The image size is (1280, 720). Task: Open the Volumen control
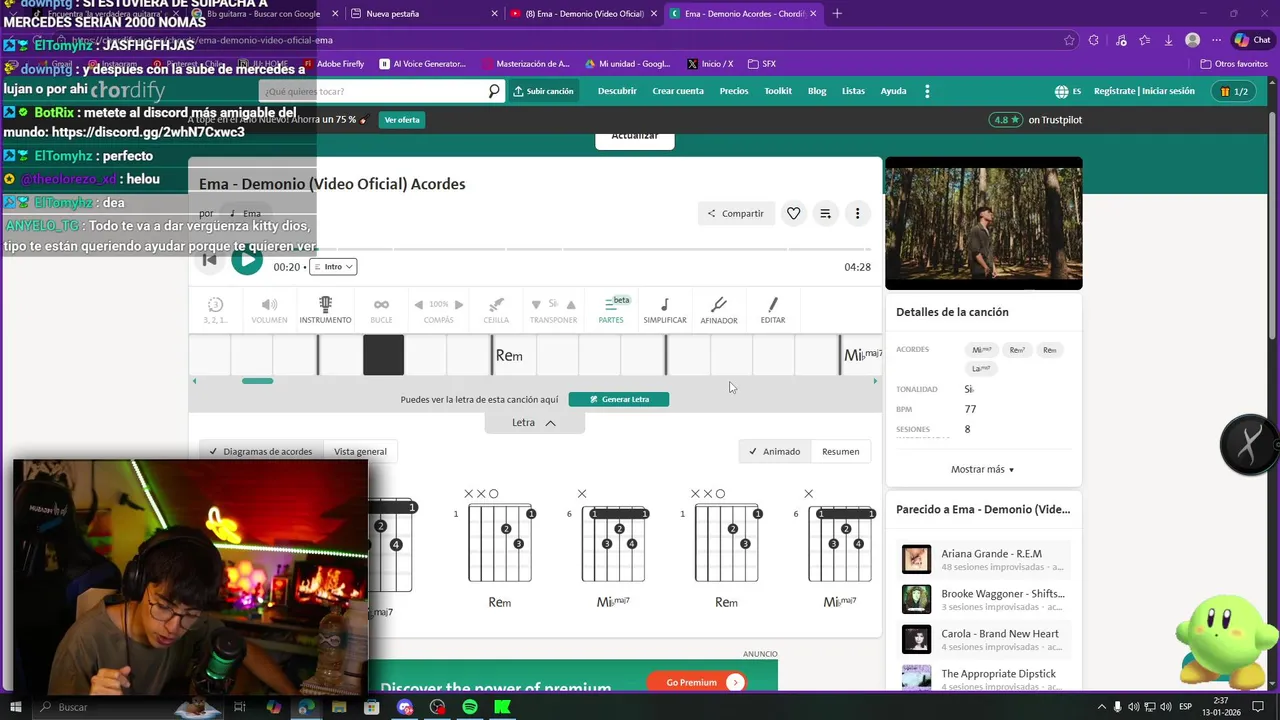[269, 310]
